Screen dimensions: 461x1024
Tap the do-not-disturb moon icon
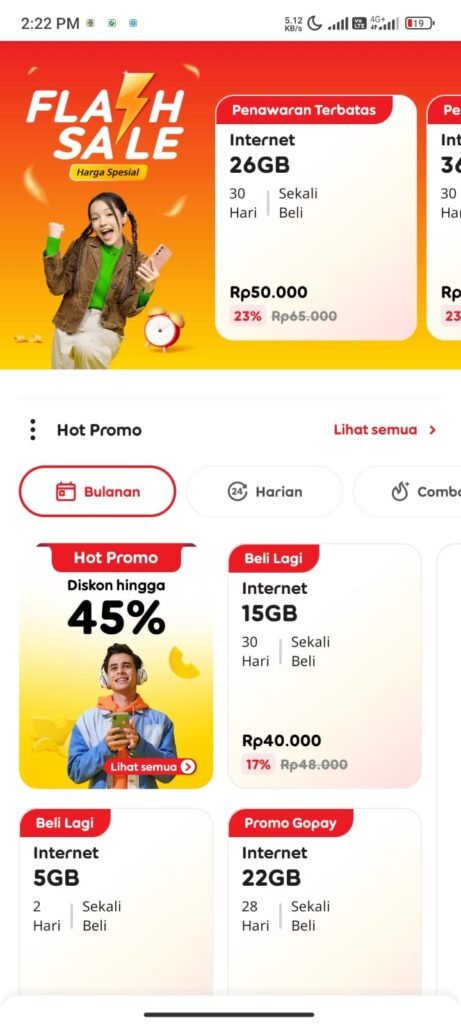pyautogui.click(x=315, y=24)
